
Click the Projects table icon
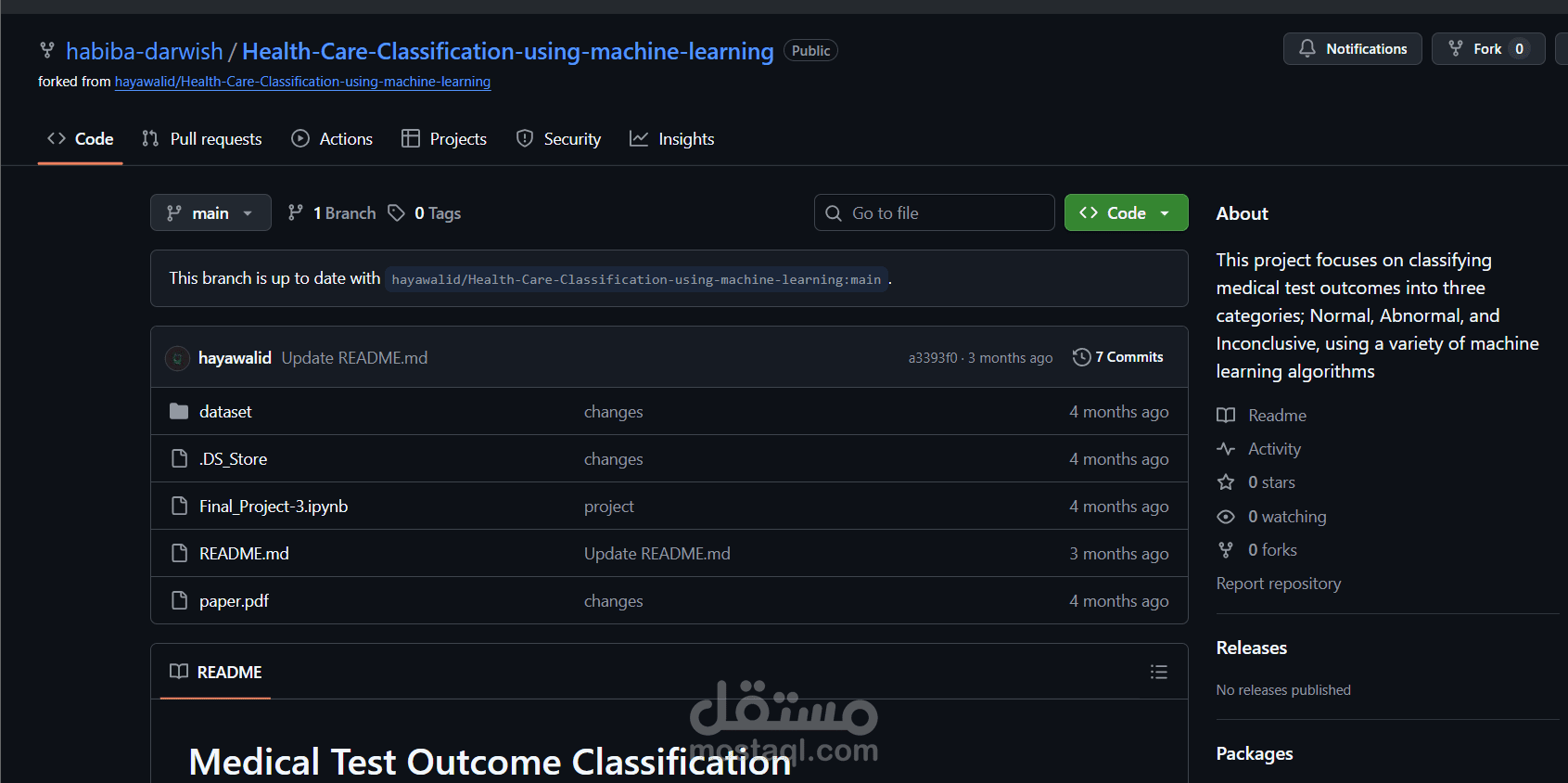411,138
